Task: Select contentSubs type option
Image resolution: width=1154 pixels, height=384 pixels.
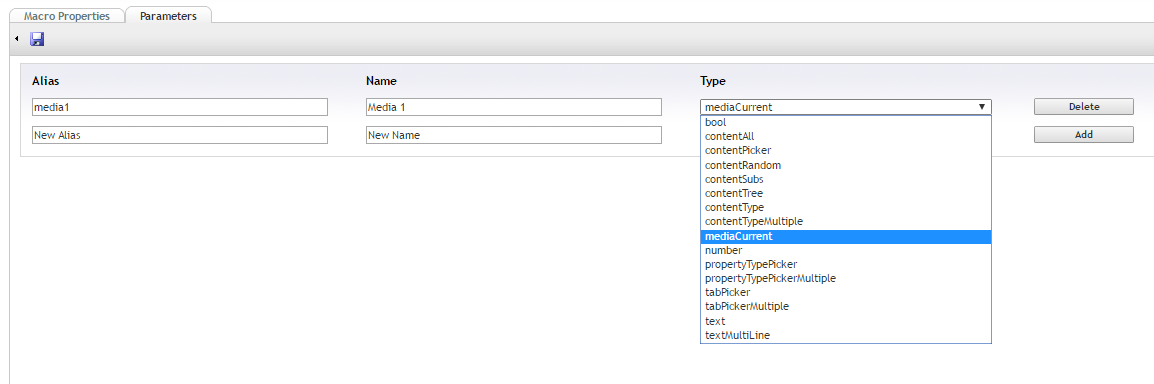Action: tap(846, 179)
